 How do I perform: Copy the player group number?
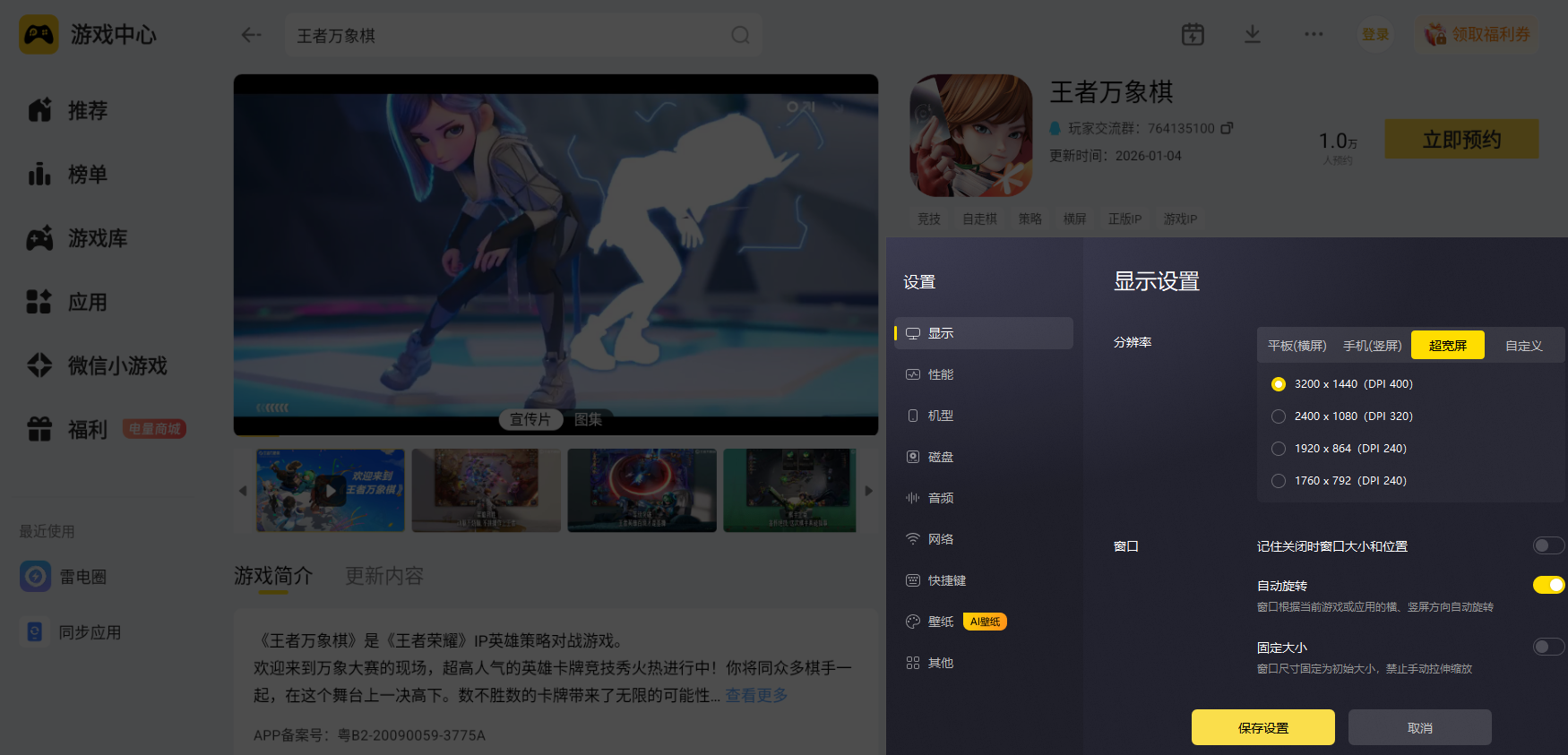coord(1227,128)
